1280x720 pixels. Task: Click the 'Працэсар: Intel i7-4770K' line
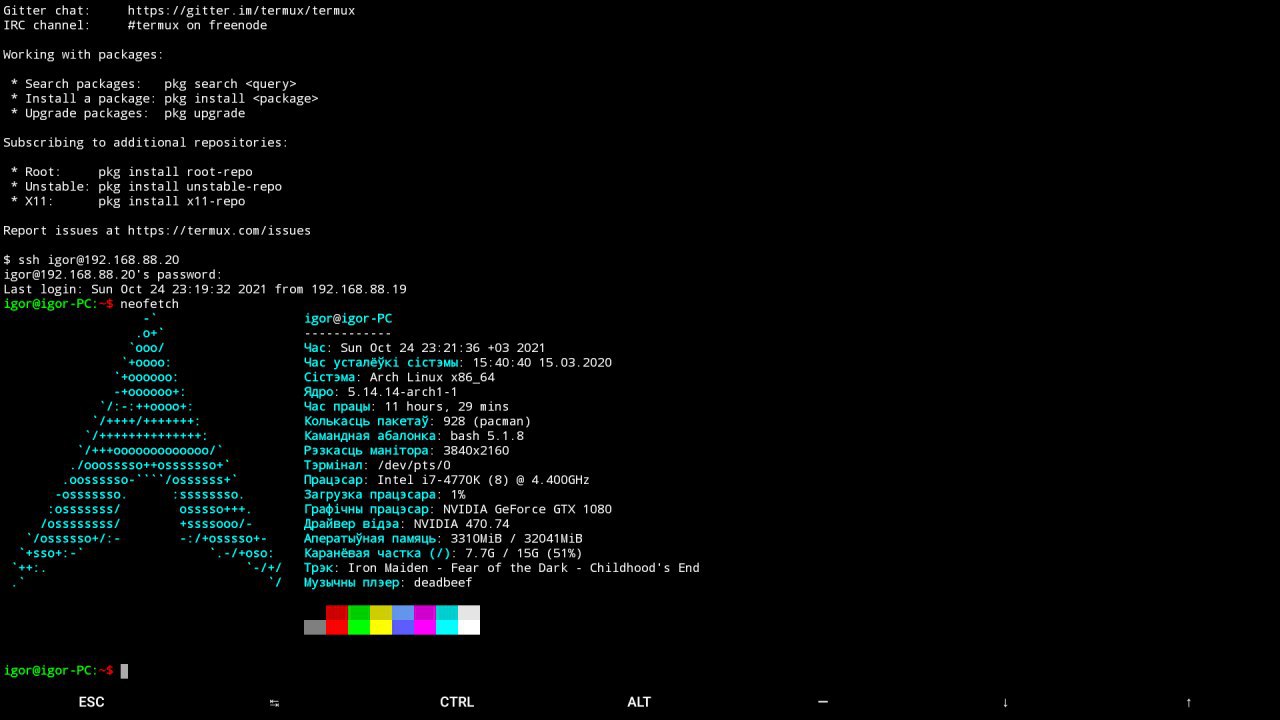click(x=447, y=480)
